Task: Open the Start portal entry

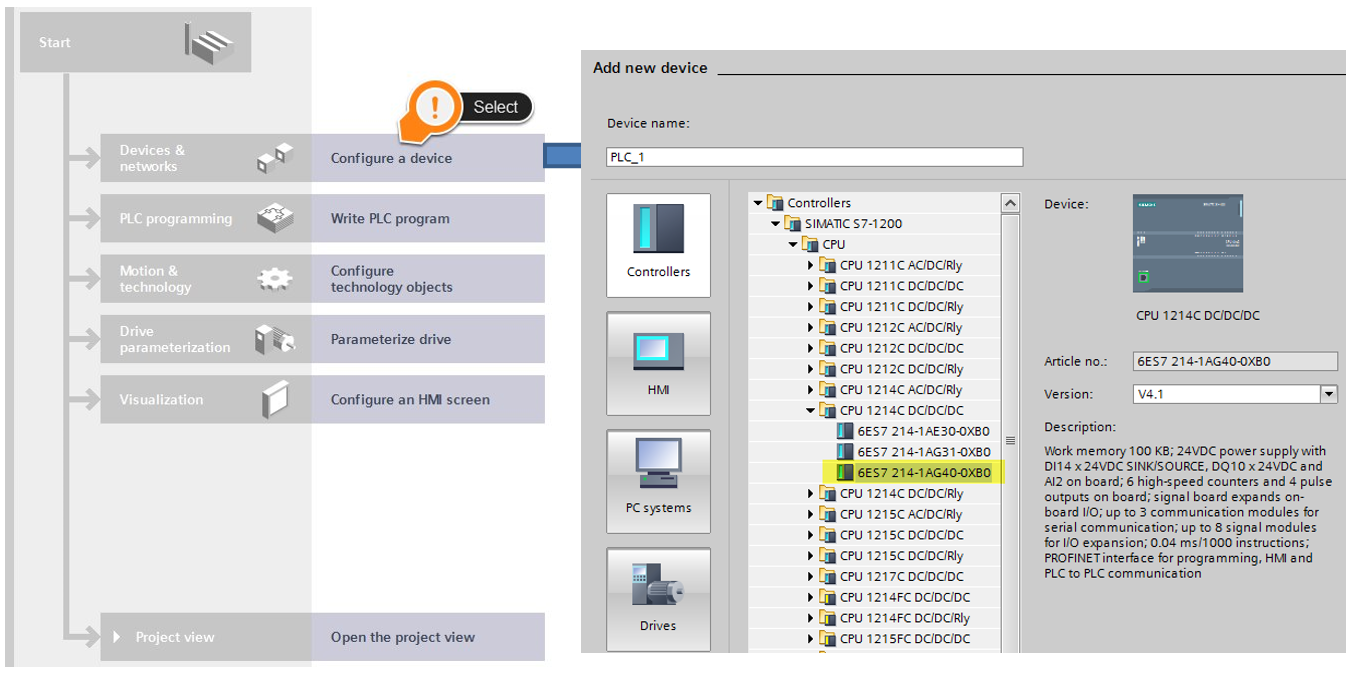Action: [x=135, y=43]
